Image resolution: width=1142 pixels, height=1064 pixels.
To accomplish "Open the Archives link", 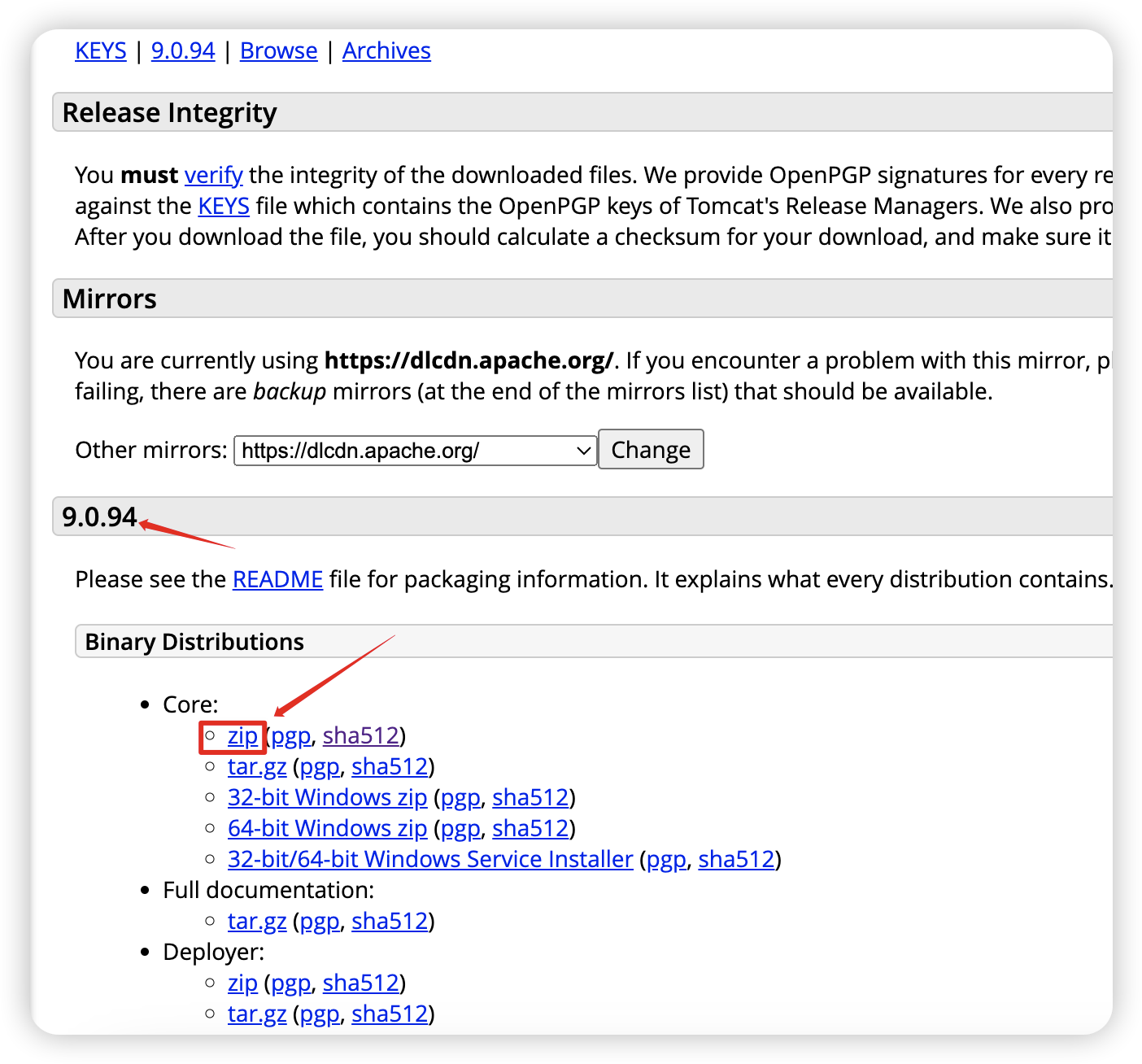I will click(x=386, y=50).
